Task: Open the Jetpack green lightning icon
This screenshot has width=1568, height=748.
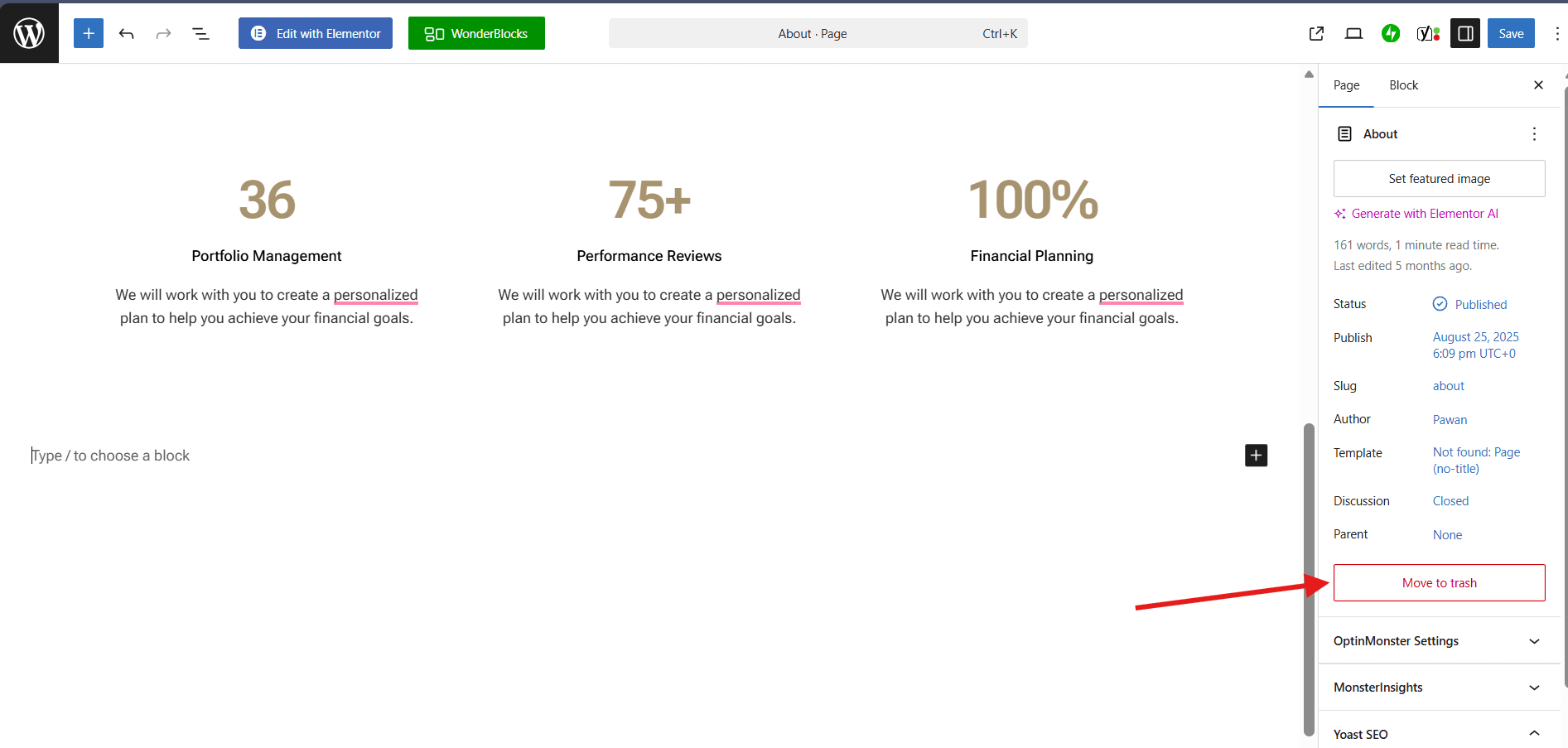Action: [x=1391, y=33]
